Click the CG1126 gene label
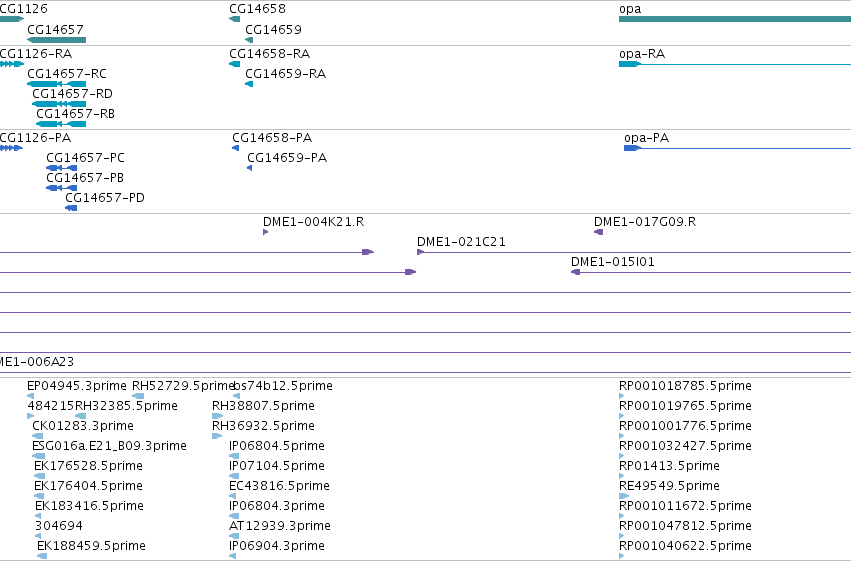Viewport: 851px width, 561px height. (x=23, y=9)
